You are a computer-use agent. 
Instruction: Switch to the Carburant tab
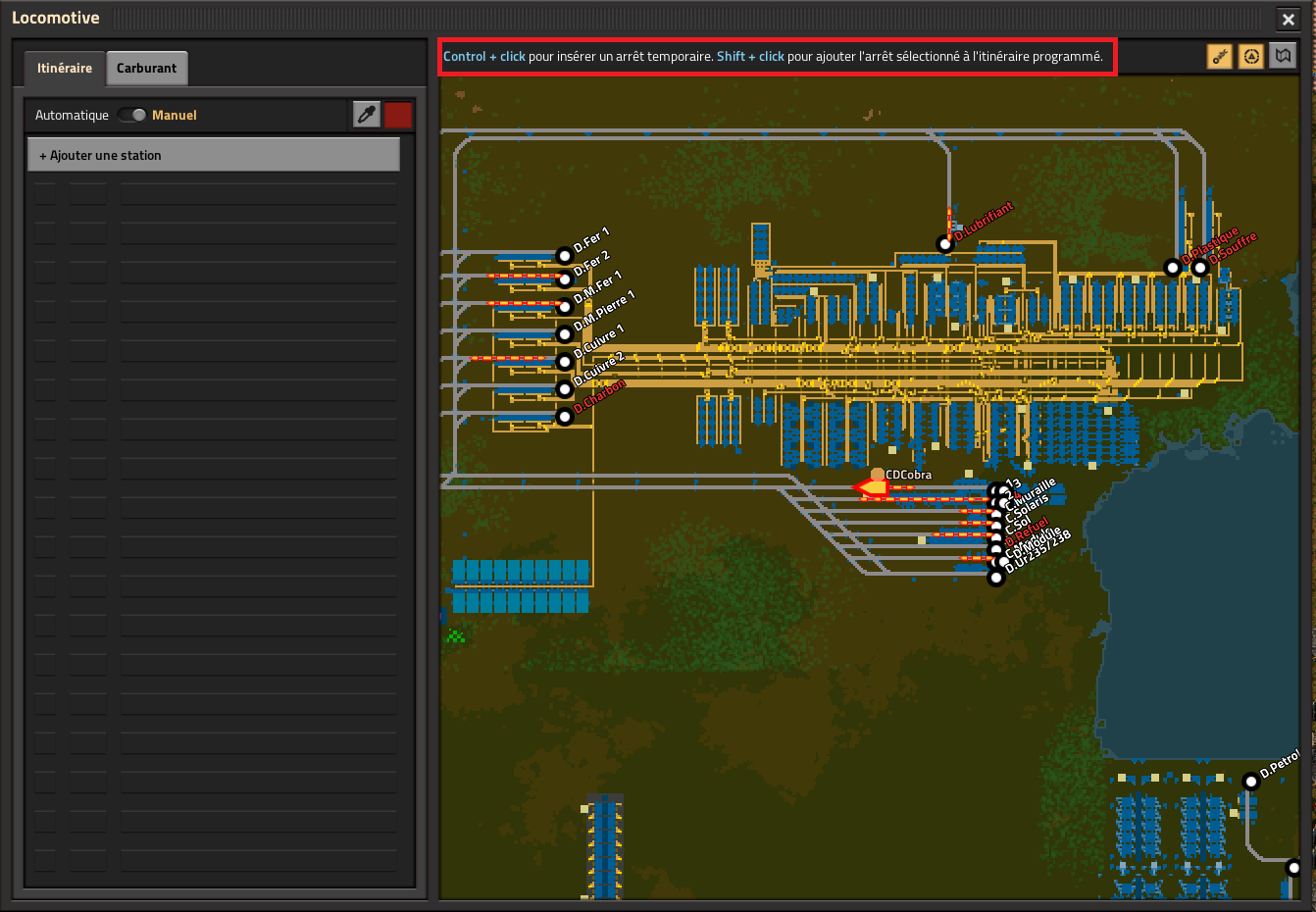(x=146, y=68)
